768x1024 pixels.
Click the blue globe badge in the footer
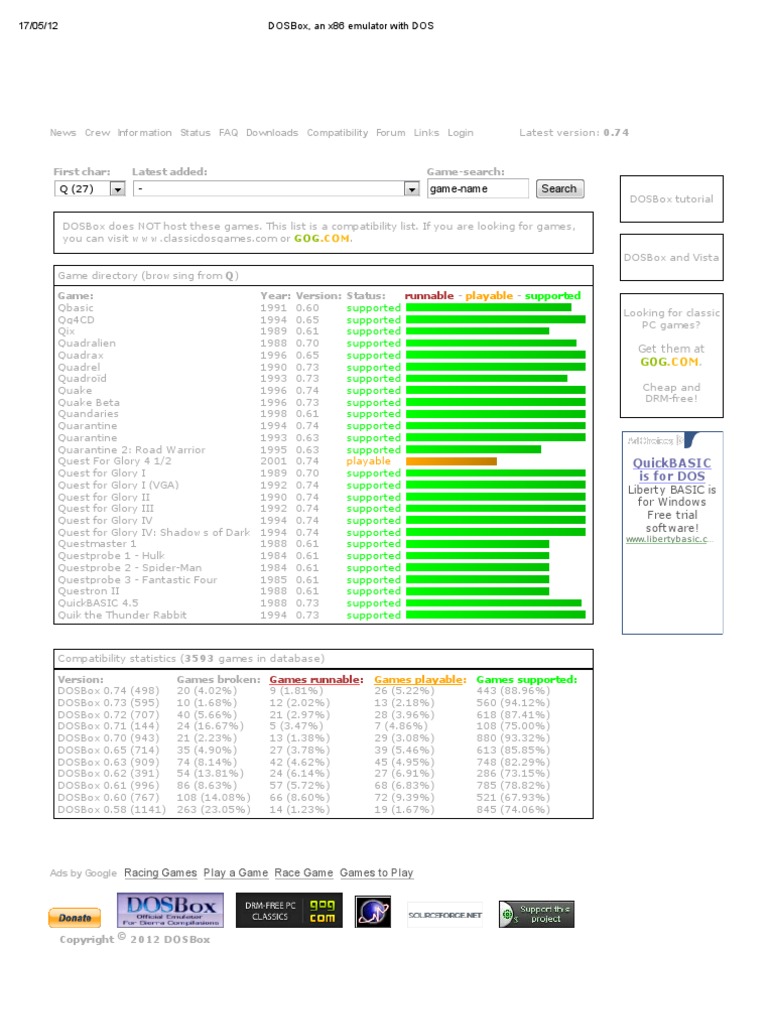(x=373, y=912)
